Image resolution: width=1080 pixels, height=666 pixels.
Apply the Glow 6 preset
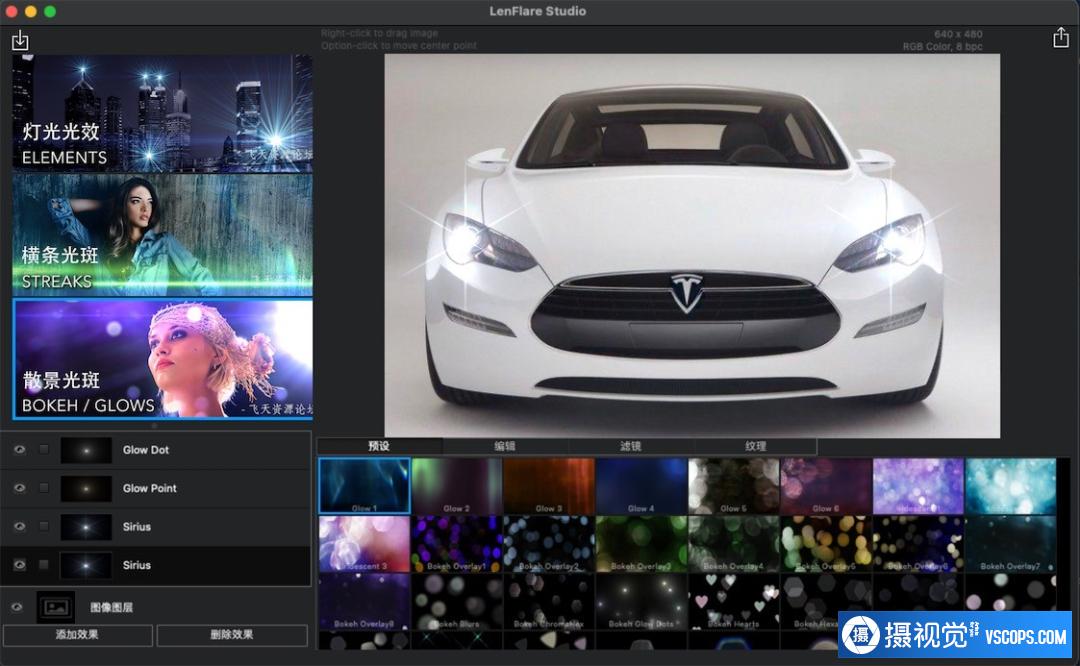coord(826,486)
